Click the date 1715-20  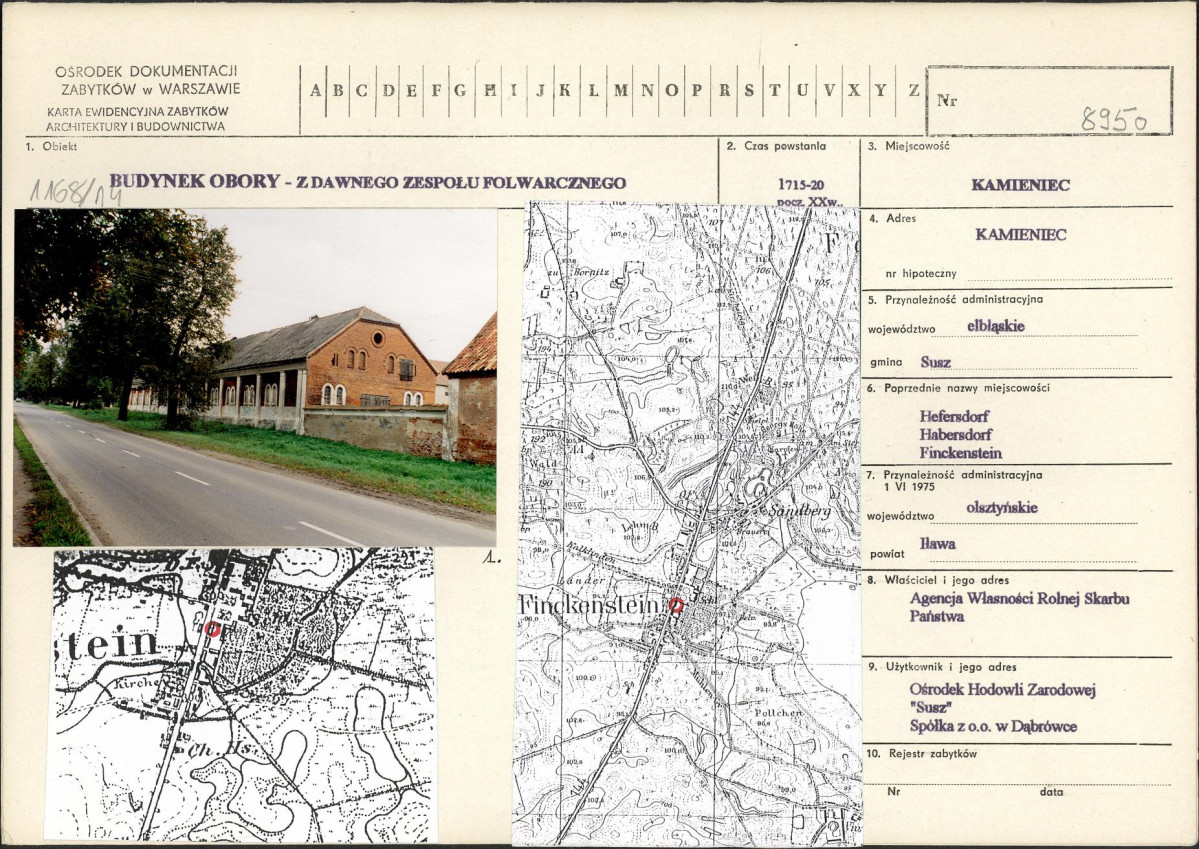pos(801,184)
